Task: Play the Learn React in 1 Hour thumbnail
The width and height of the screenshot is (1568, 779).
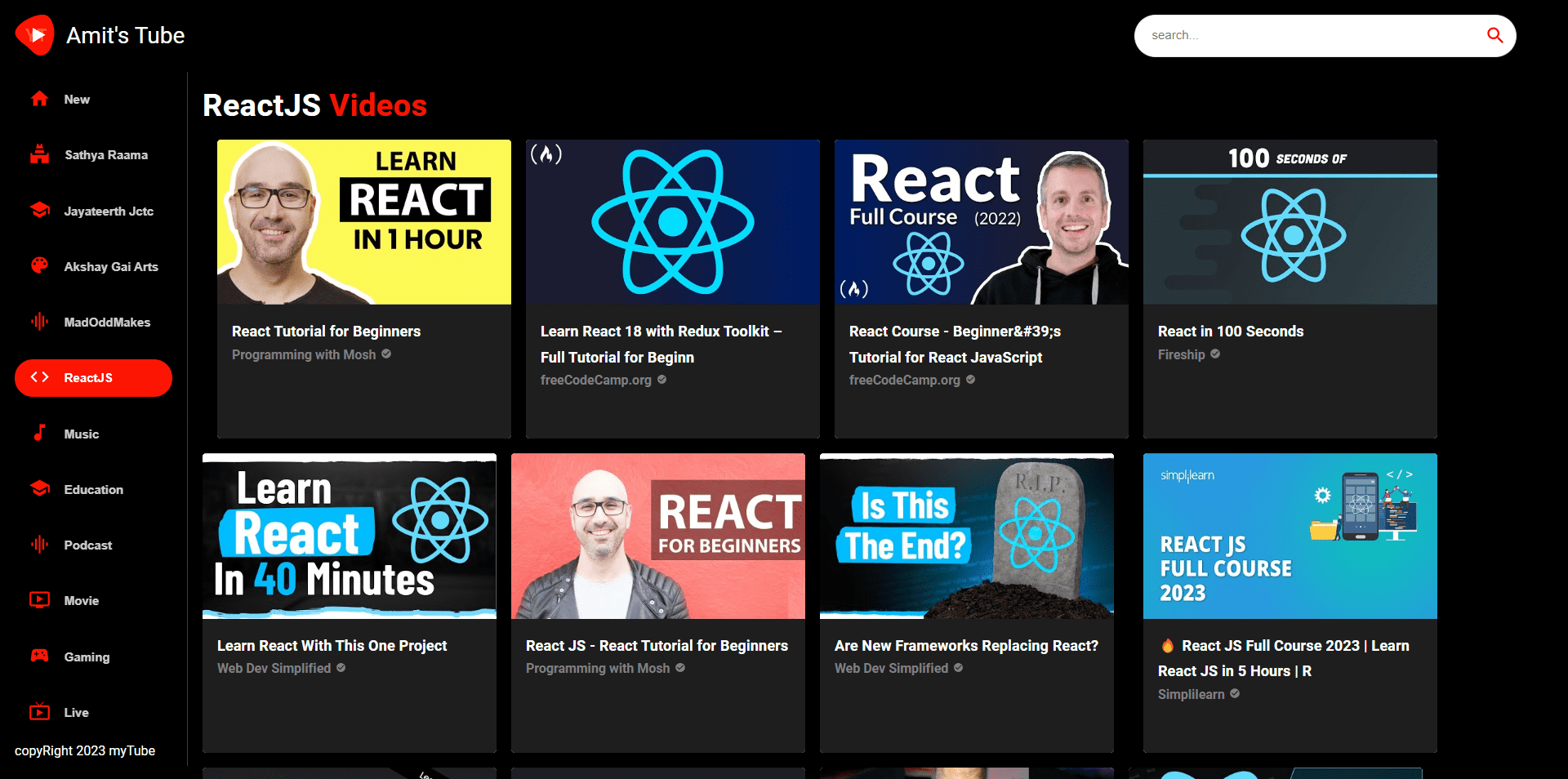Action: (364, 222)
